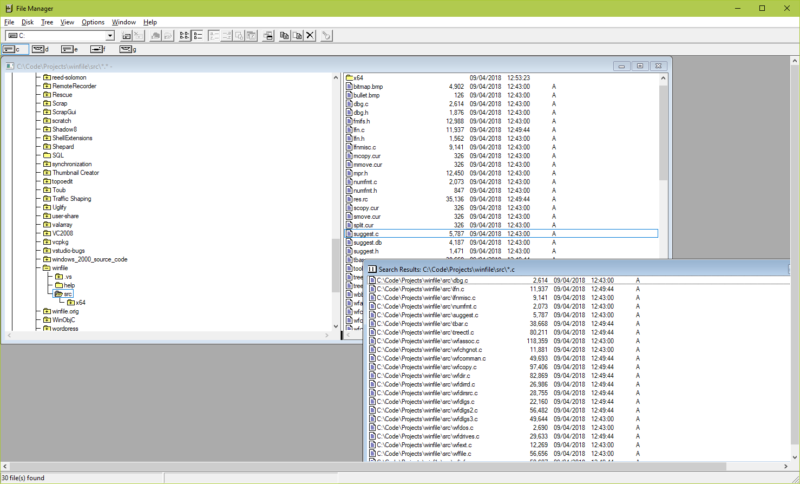Viewport: 800px width, 484px height.
Task: Select the winfile folder in tree
Action: click(x=59, y=268)
